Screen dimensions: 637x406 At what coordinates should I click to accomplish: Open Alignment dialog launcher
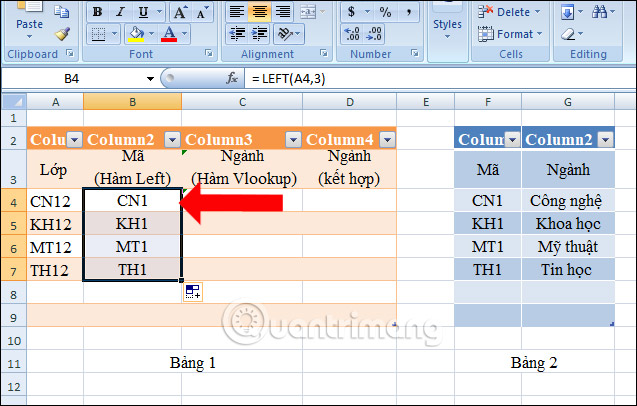click(324, 53)
